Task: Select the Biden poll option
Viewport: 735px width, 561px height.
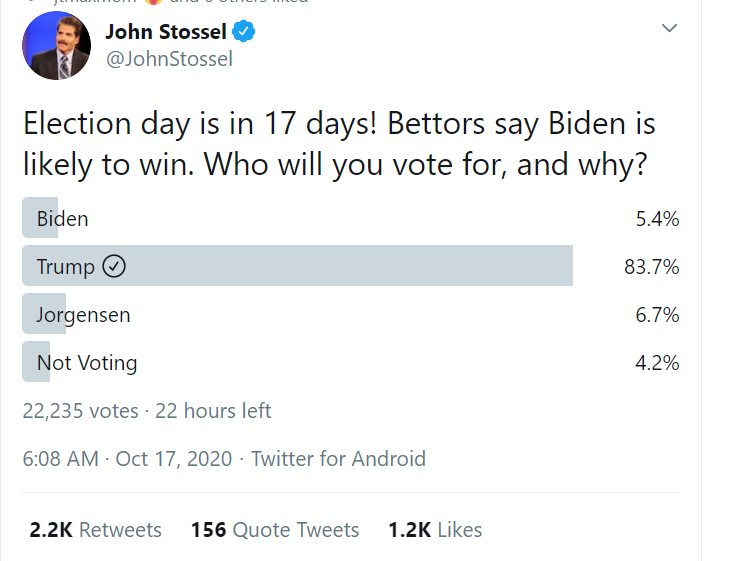Action: click(351, 218)
